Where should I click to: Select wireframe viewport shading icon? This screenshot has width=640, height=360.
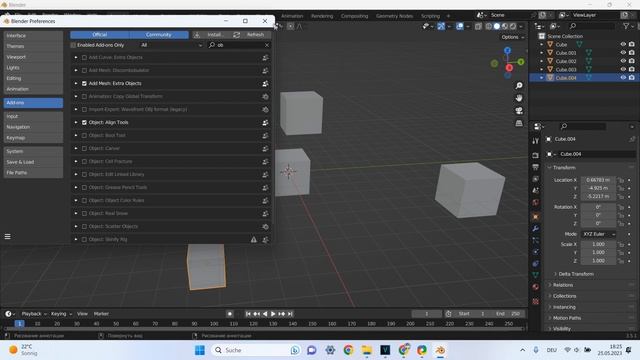(x=489, y=26)
